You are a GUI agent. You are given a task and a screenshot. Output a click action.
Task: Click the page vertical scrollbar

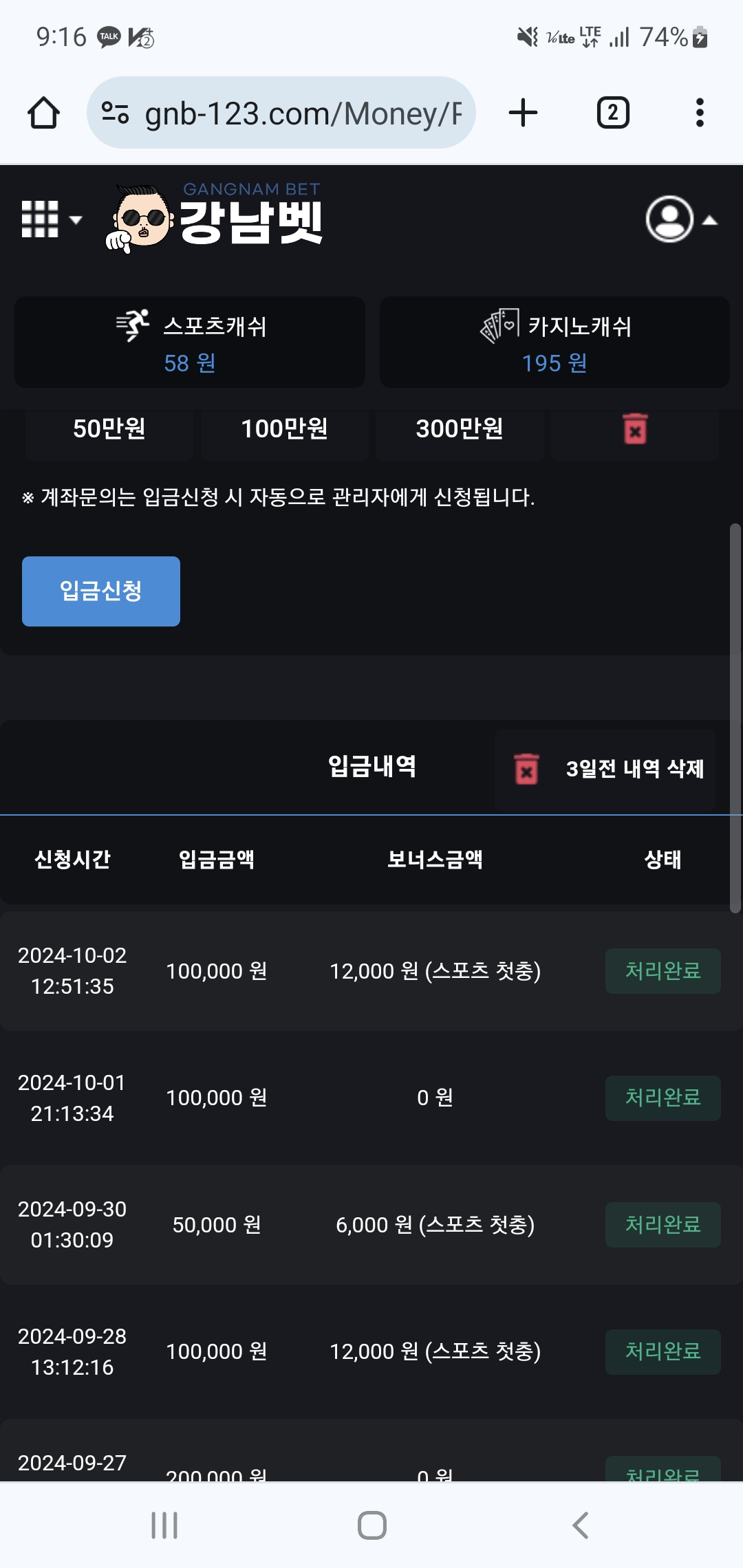(735, 718)
